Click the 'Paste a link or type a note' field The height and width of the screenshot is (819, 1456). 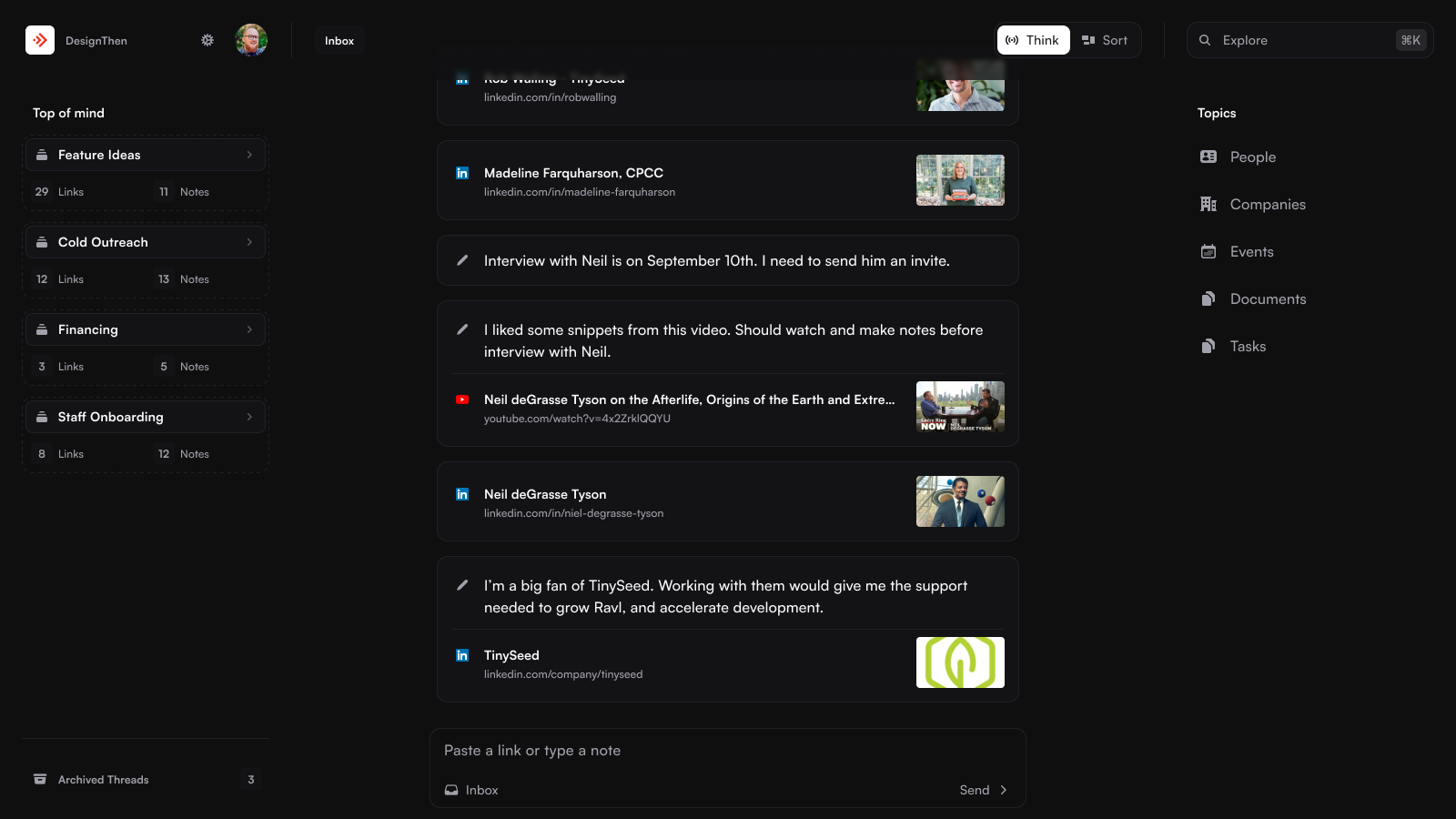tap(728, 750)
